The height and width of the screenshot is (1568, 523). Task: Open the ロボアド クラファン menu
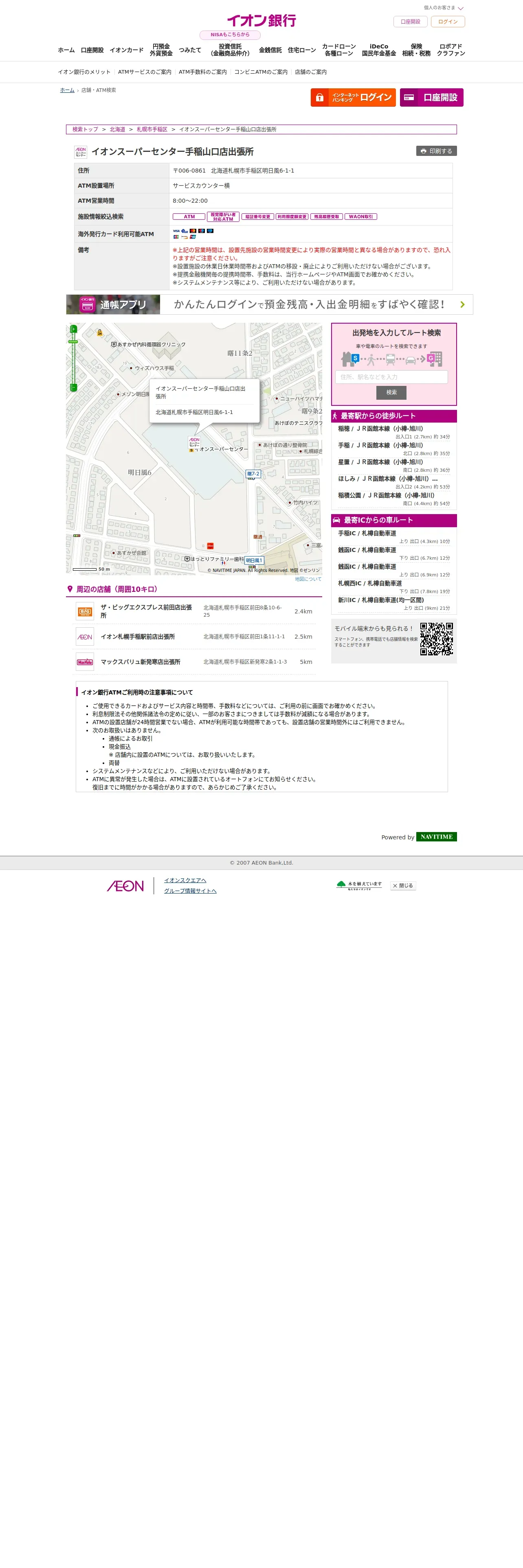click(450, 50)
